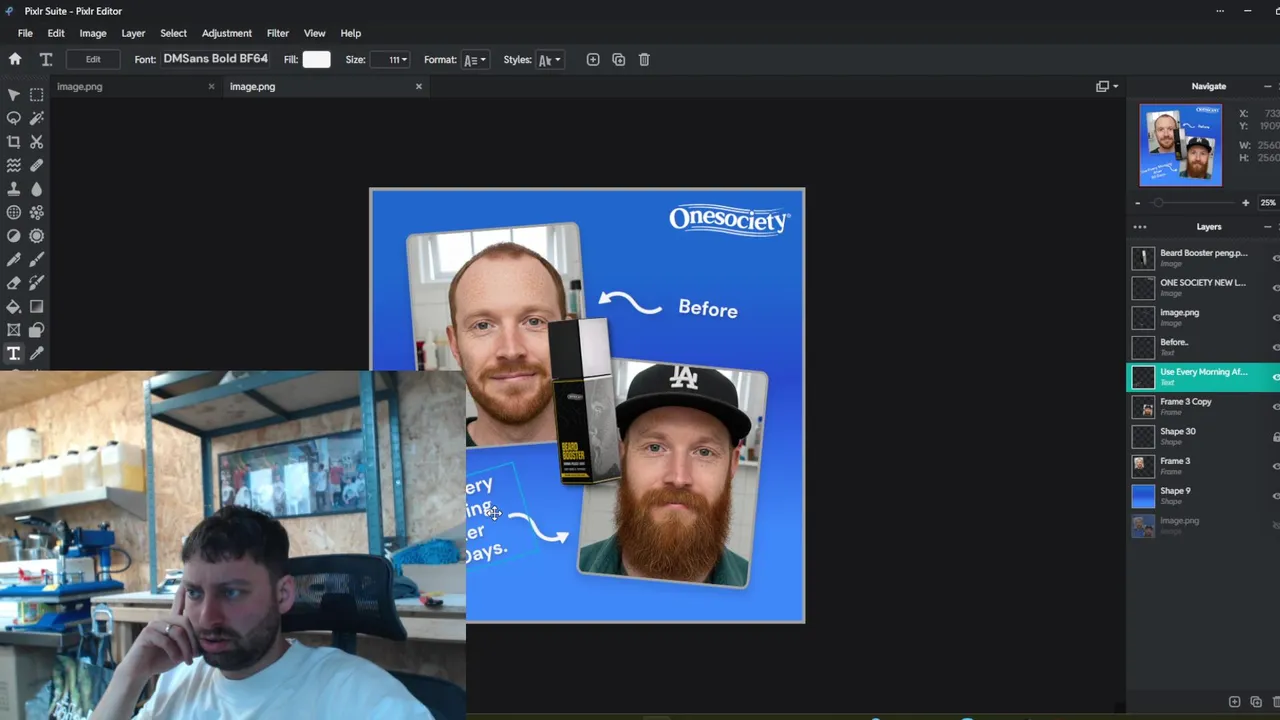The width and height of the screenshot is (1280, 720).
Task: Open the Image menu
Action: [93, 33]
